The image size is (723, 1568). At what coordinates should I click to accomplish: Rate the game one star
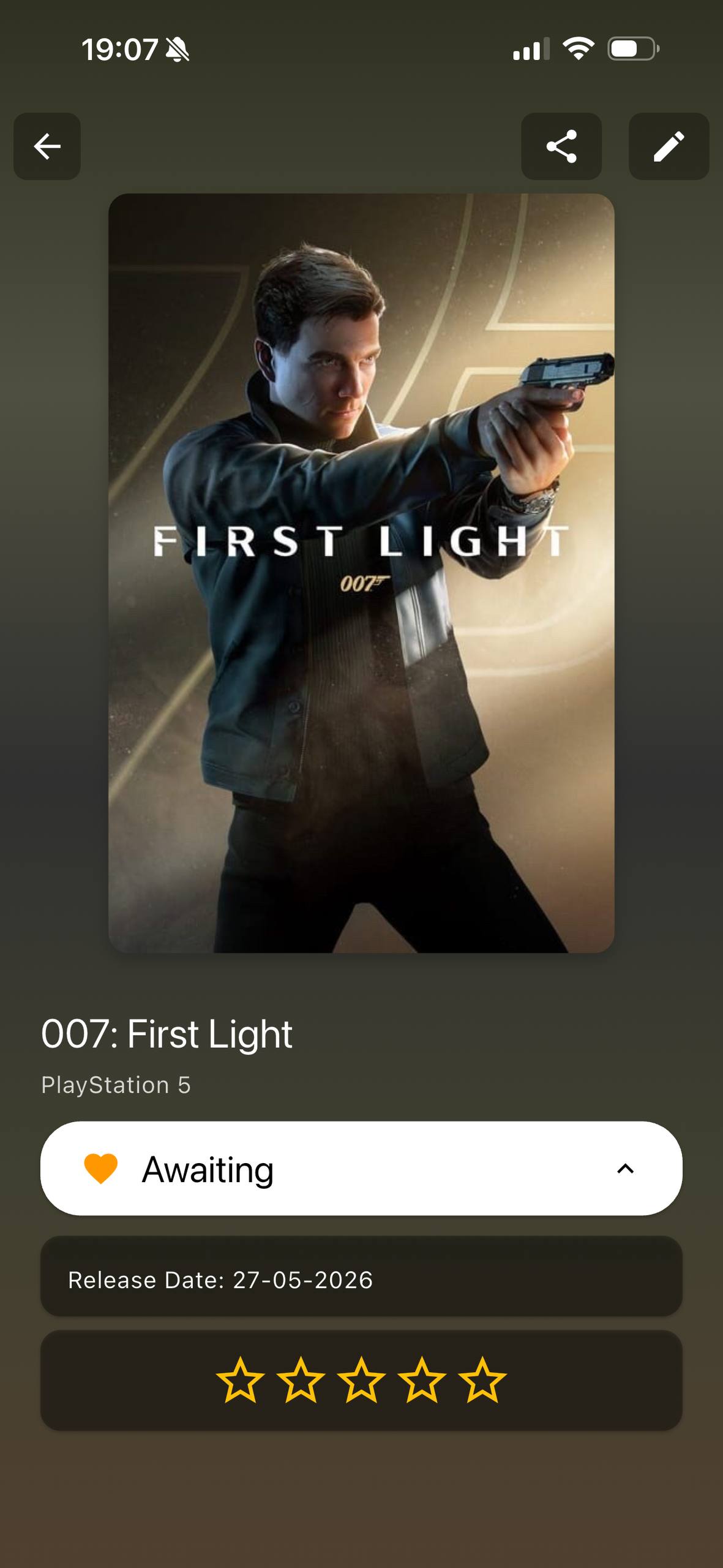click(x=241, y=1380)
